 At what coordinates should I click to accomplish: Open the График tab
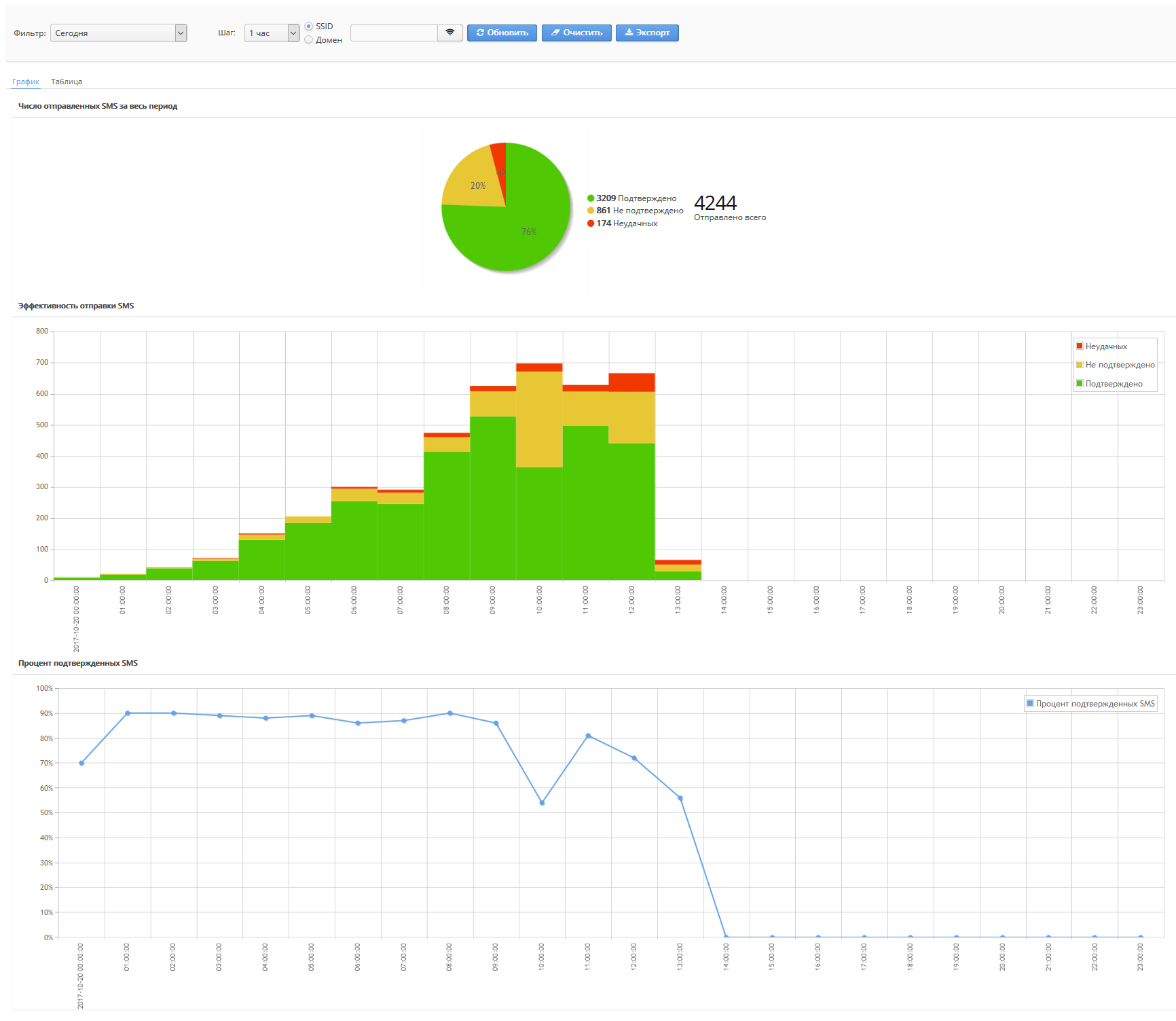tap(26, 82)
